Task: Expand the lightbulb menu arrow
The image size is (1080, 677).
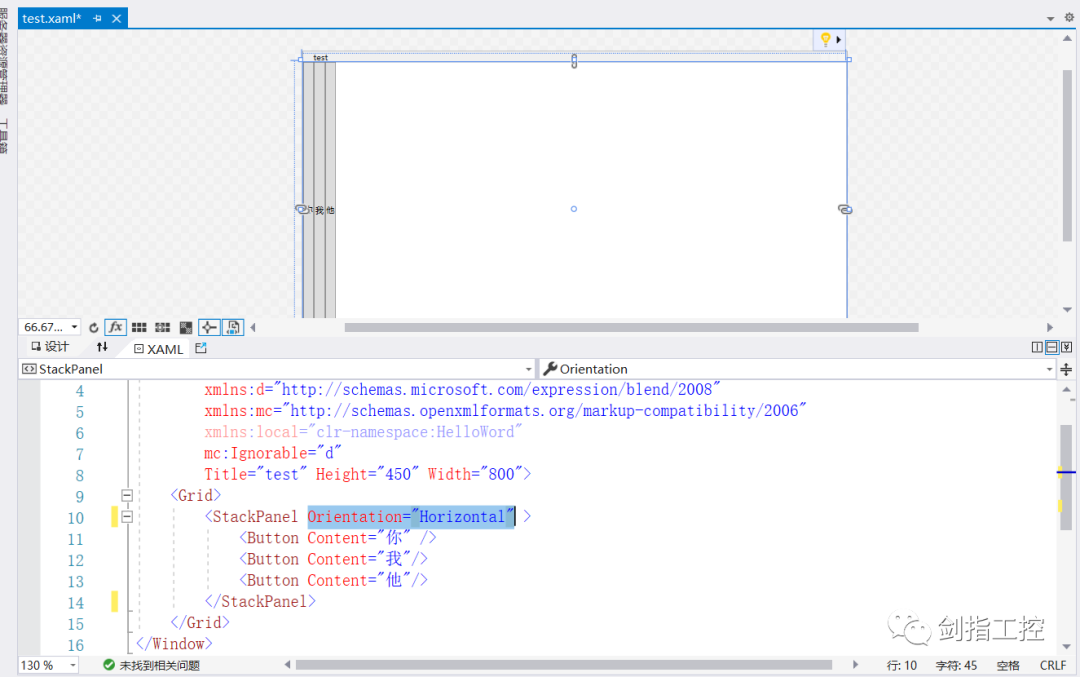Action: coord(838,40)
